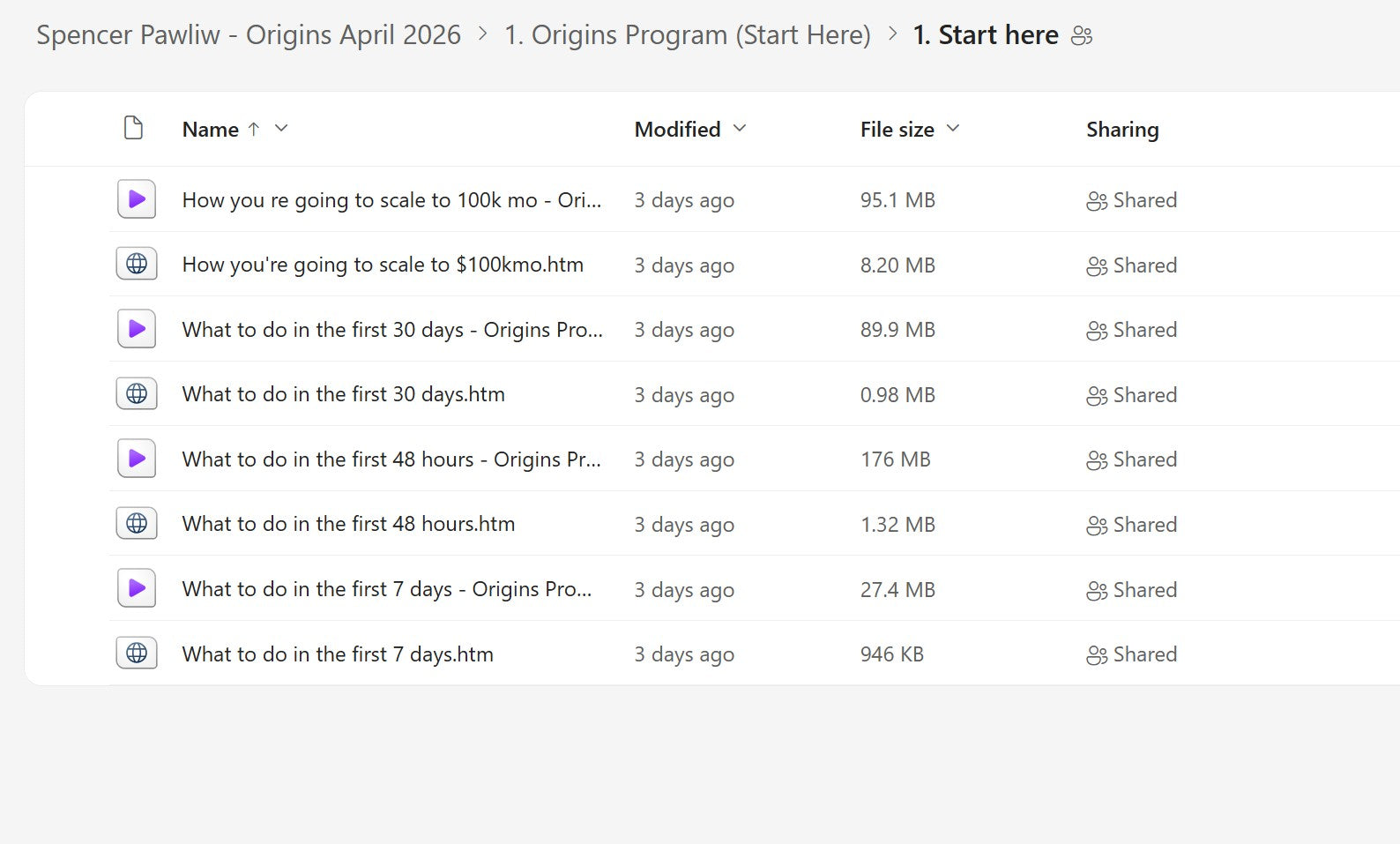Image resolution: width=1400 pixels, height=844 pixels.
Task: Click Shared label in the 27.4 MB row
Action: pyautogui.click(x=1144, y=590)
